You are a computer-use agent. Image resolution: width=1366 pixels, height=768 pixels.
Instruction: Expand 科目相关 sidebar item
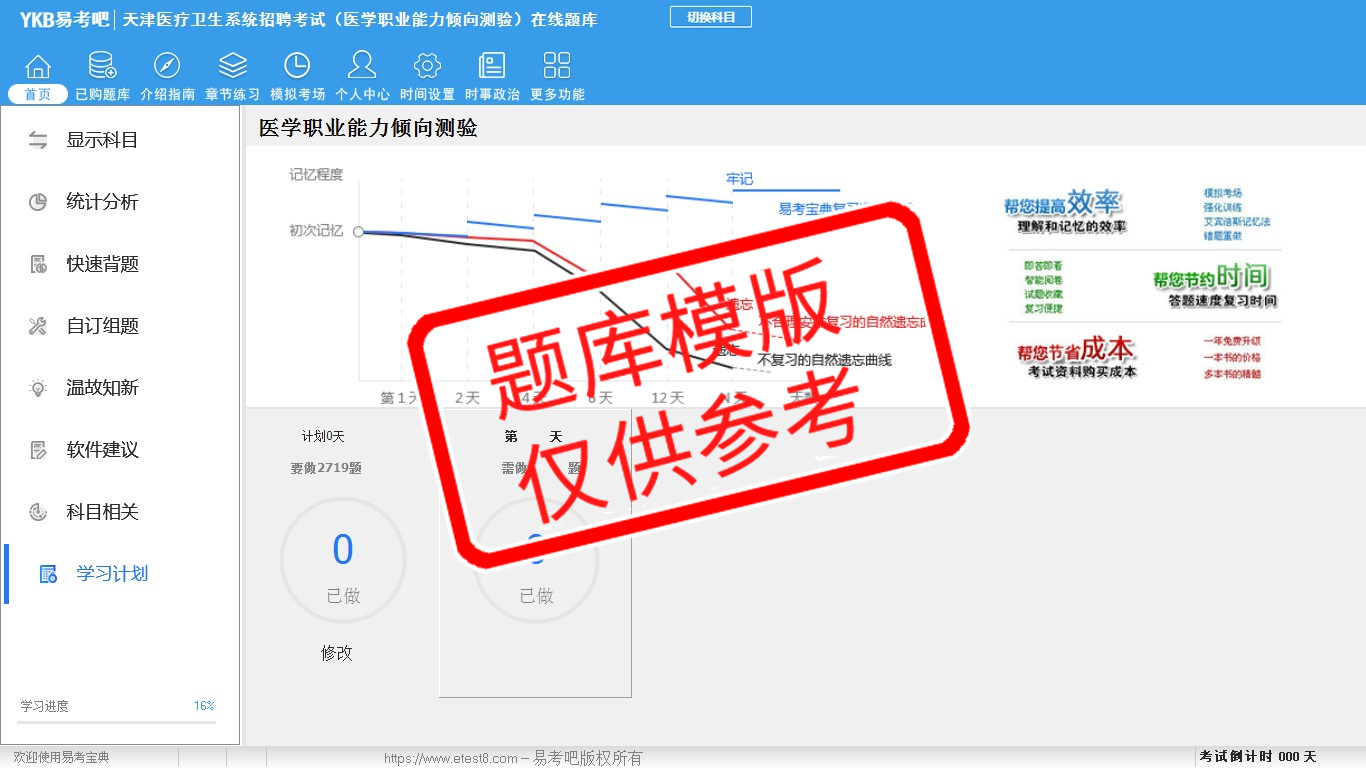tap(102, 512)
